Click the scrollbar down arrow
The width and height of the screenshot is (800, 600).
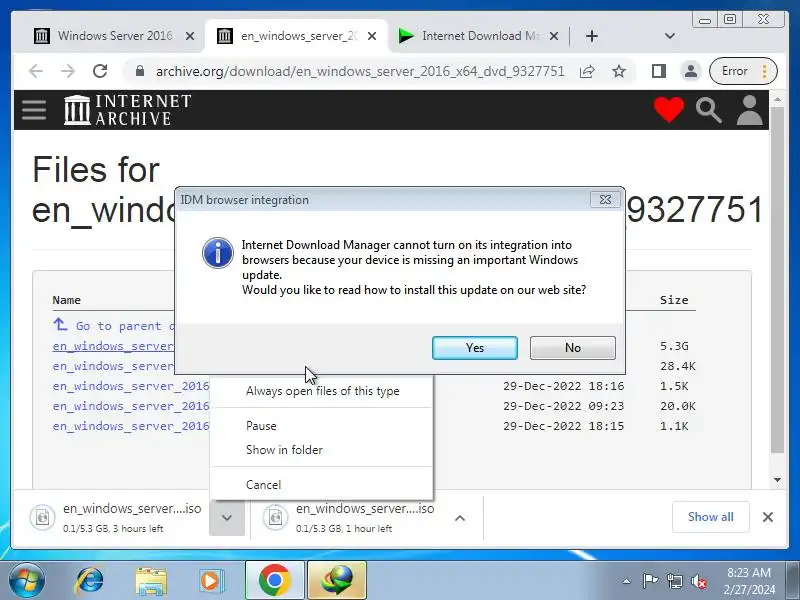(777, 480)
